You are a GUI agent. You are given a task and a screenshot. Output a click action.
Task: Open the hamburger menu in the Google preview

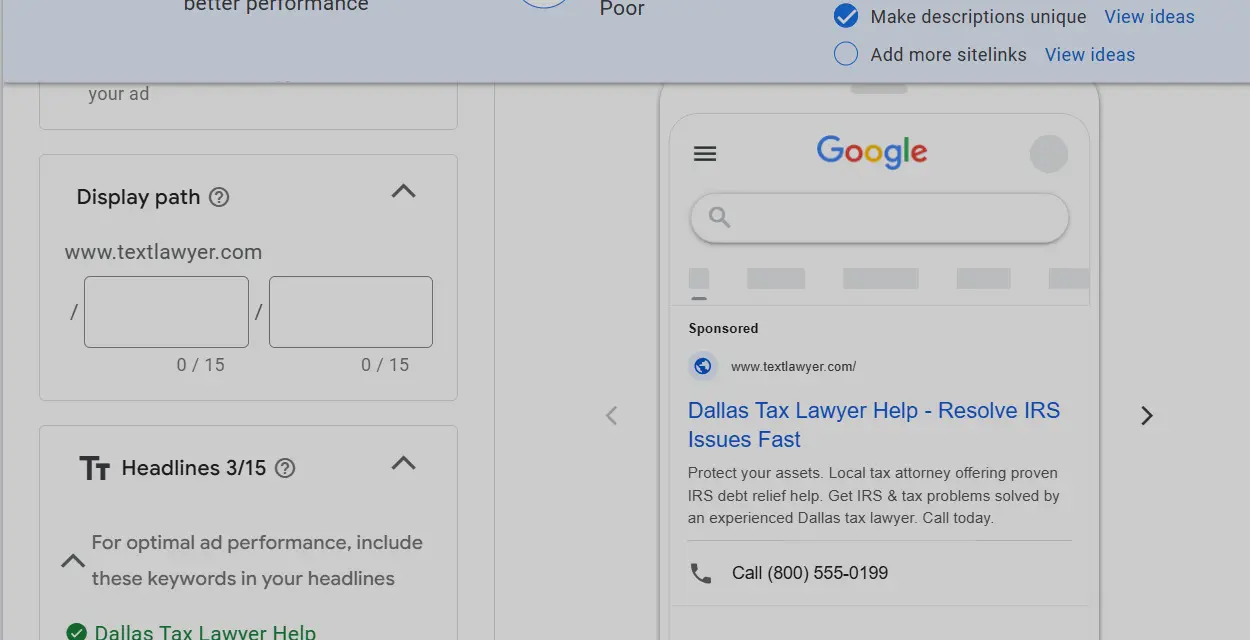point(704,153)
